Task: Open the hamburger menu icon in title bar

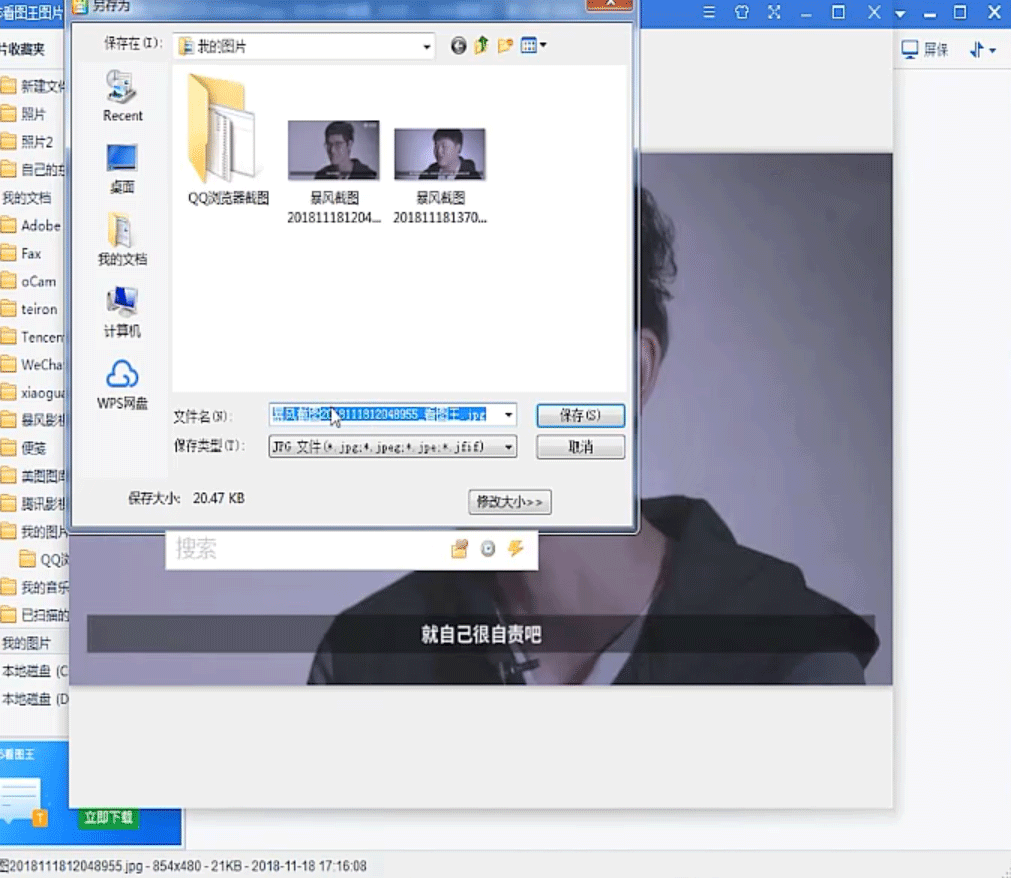Action: pos(709,12)
